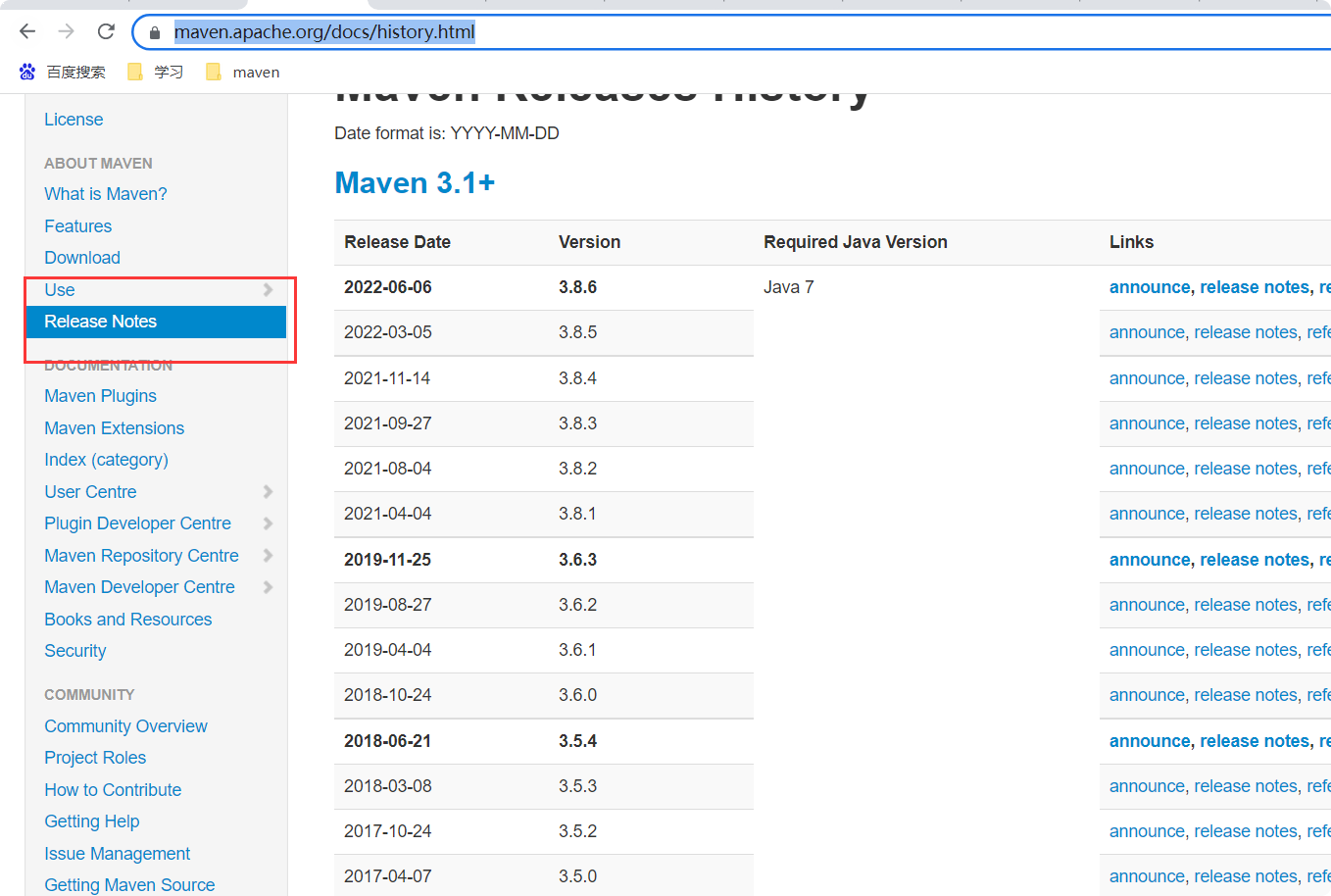Open the Index (category) link

106,460
